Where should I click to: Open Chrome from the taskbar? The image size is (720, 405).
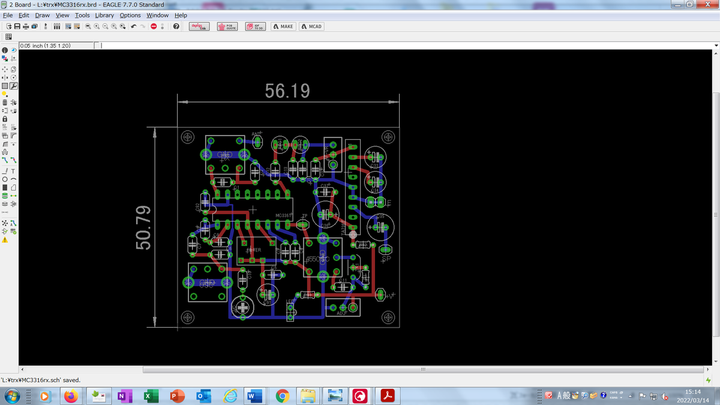[282, 396]
